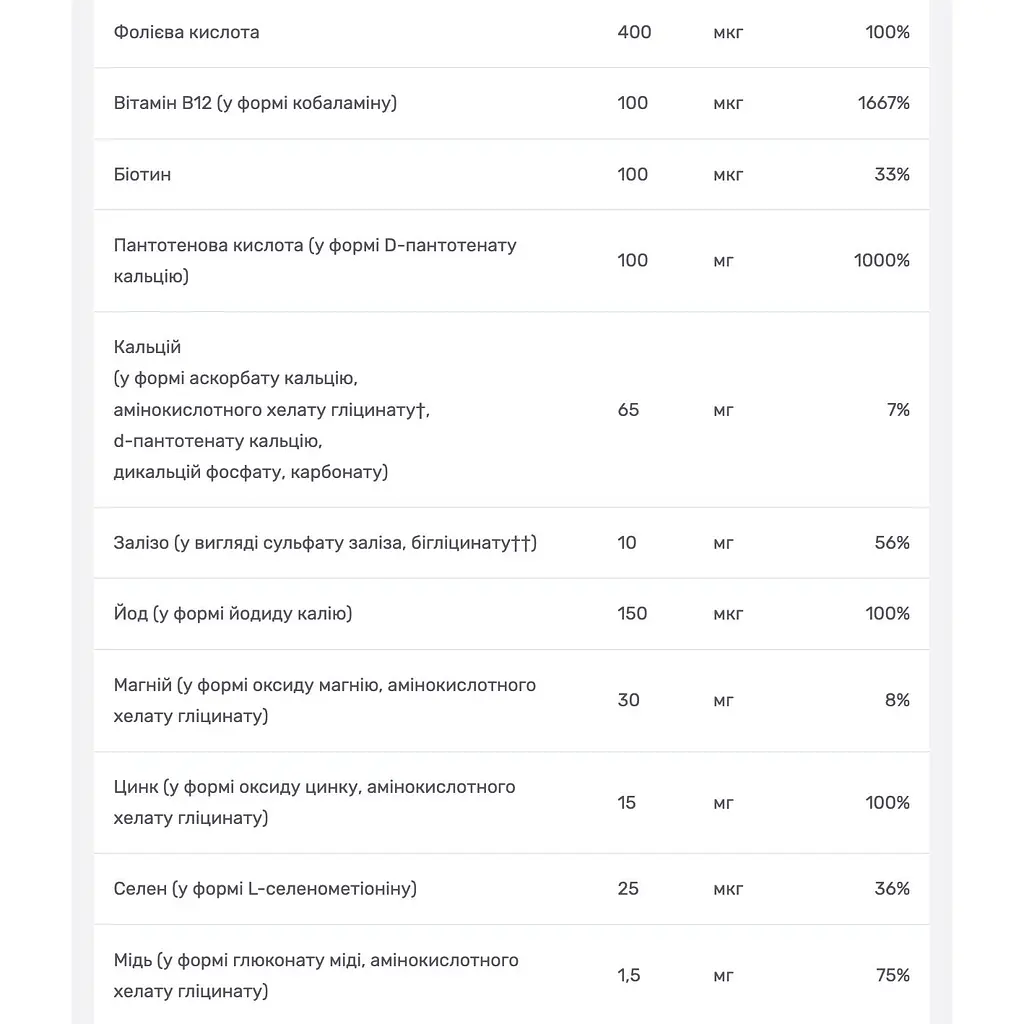
Task: Select the Вітамін B12 (у формі кобаламіну) text
Action: [x=255, y=103]
